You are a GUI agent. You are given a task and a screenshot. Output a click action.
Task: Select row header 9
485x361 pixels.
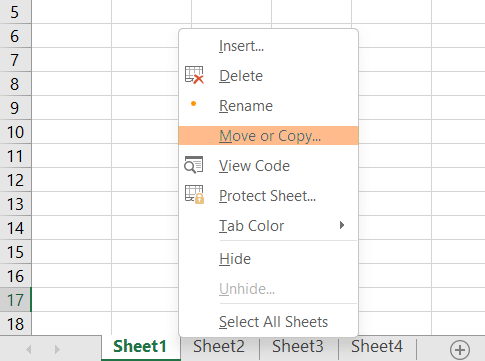[x=16, y=108]
